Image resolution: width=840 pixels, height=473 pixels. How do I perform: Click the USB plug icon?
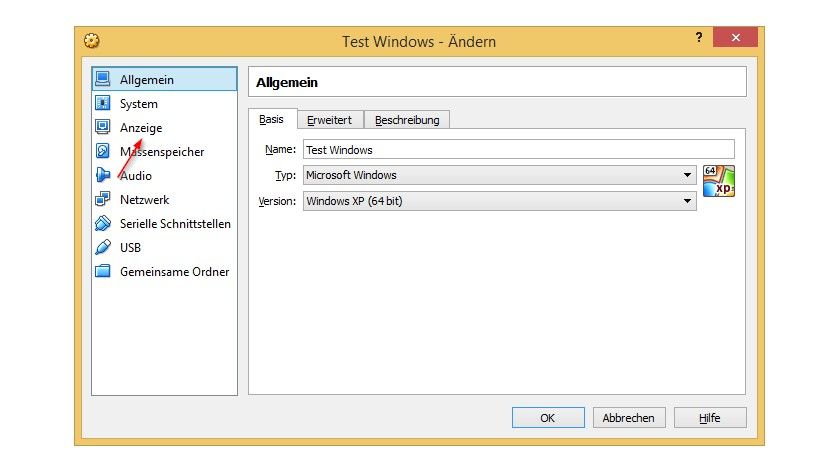tap(102, 247)
